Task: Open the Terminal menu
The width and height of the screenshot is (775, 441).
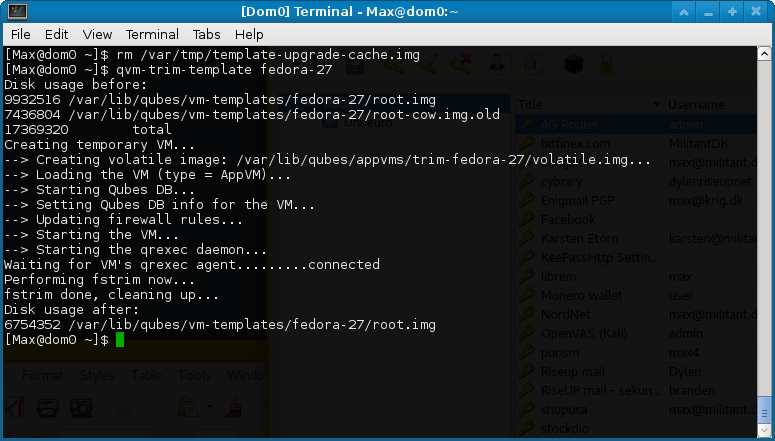Action: (x=152, y=35)
